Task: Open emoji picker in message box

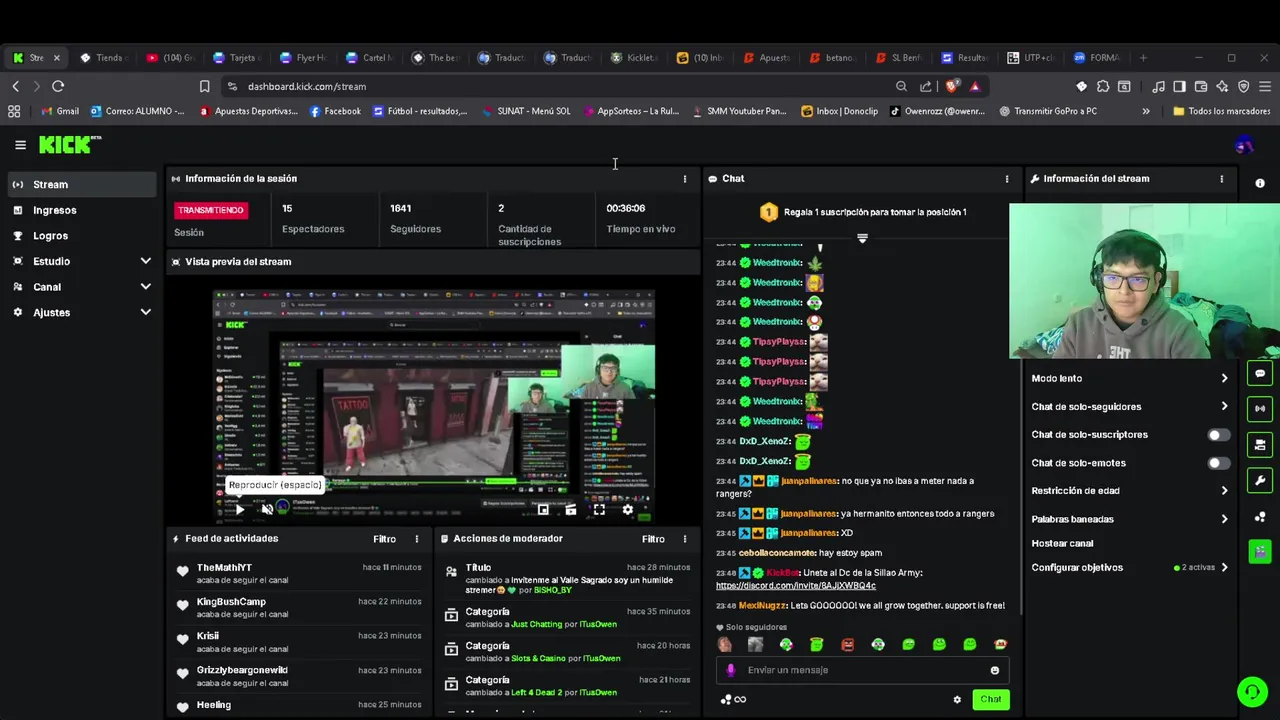Action: (x=994, y=670)
